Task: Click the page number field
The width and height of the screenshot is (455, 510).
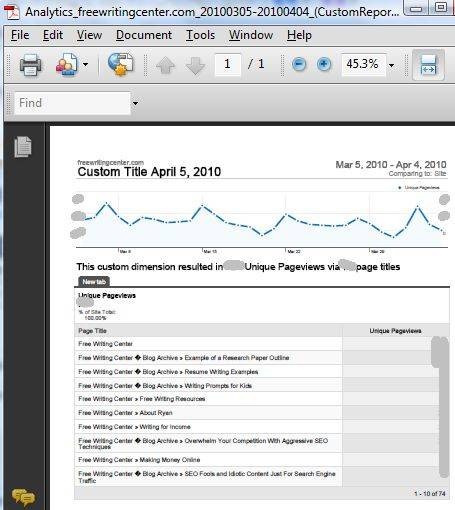Action: coord(228,64)
